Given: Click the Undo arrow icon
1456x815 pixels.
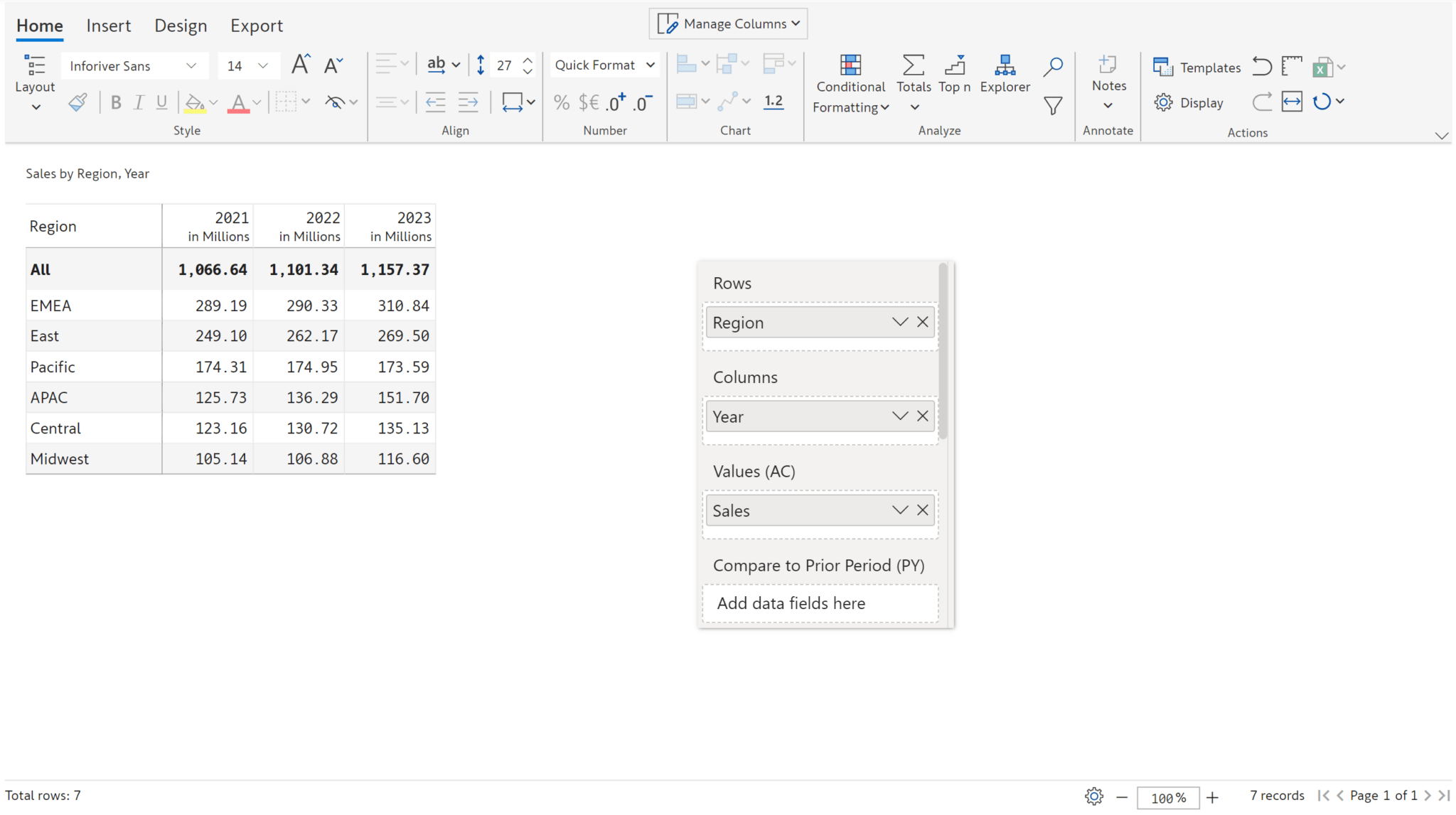Looking at the screenshot, I should 1263,65.
